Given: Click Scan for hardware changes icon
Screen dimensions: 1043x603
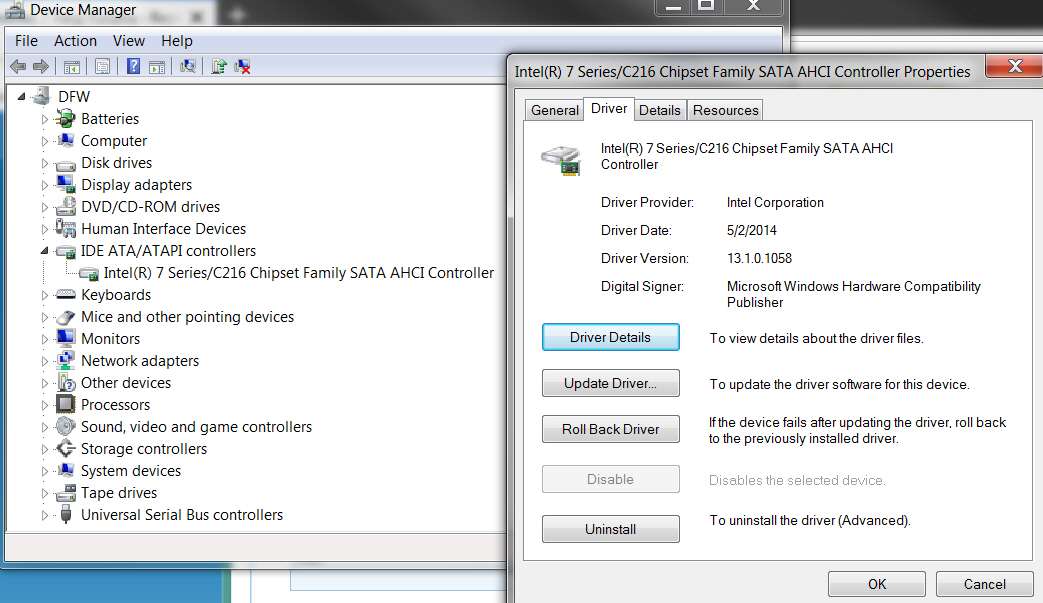Looking at the screenshot, I should pos(188,66).
